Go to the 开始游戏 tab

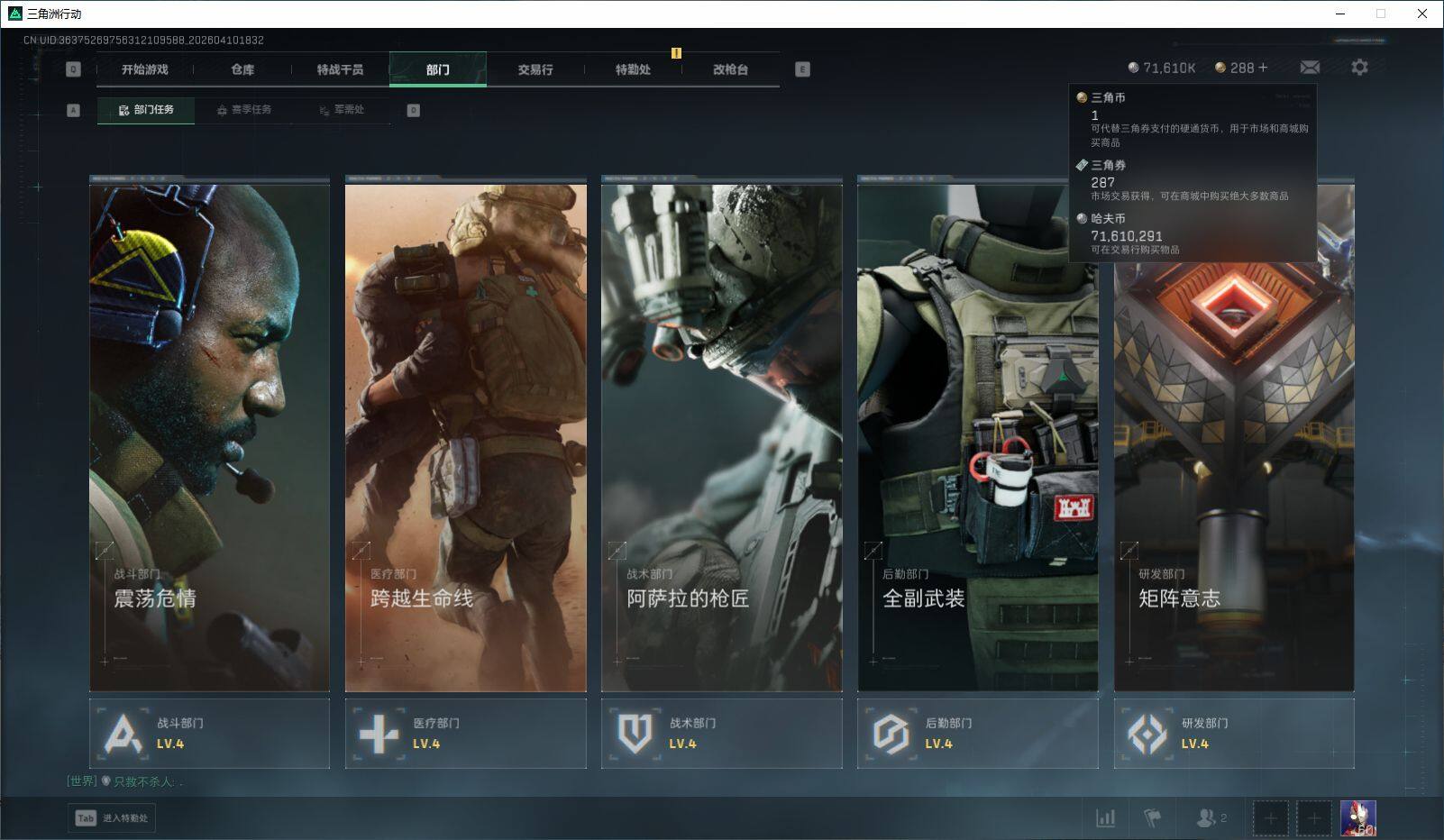coord(145,69)
